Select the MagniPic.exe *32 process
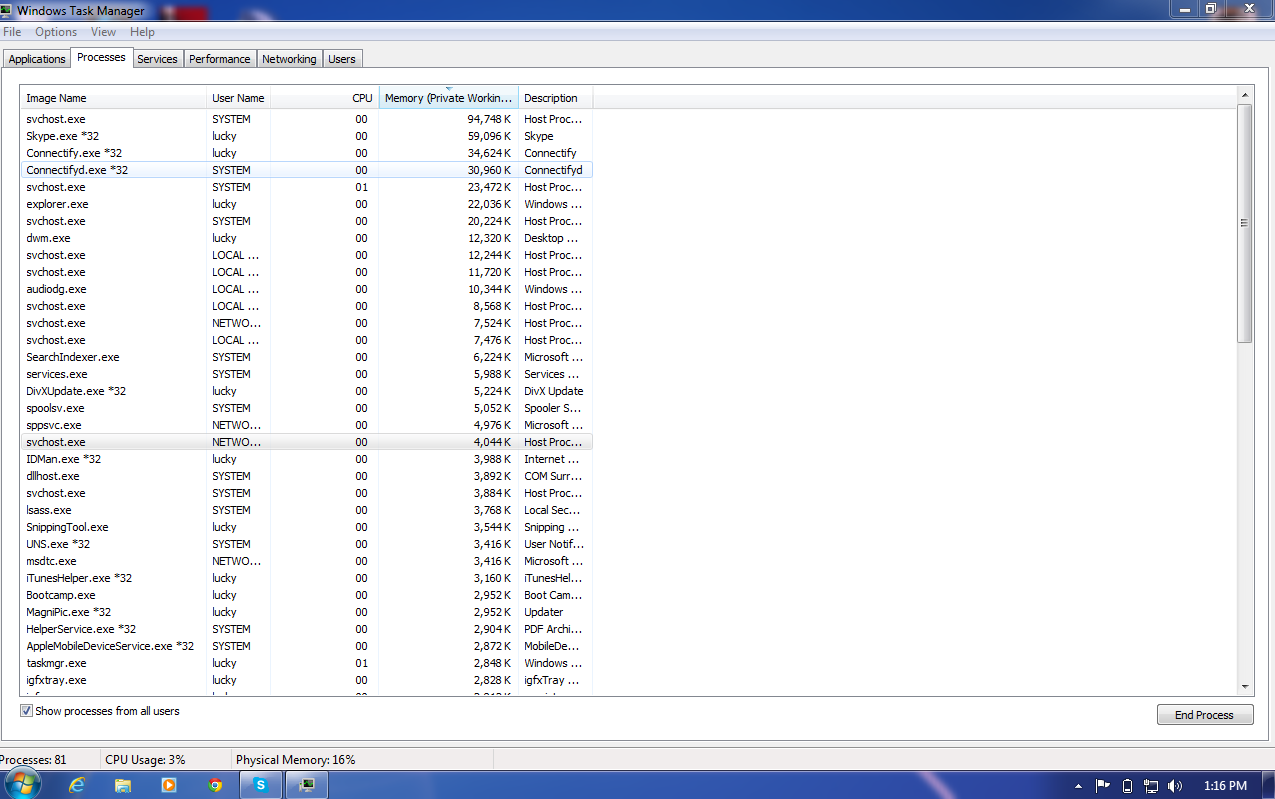Image resolution: width=1275 pixels, height=799 pixels. [306, 612]
